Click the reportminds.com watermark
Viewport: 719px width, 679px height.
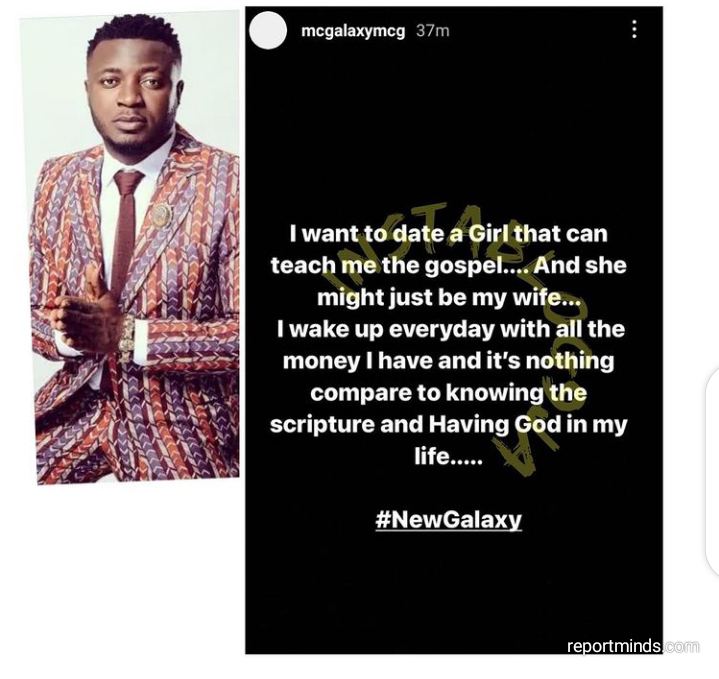(x=633, y=646)
